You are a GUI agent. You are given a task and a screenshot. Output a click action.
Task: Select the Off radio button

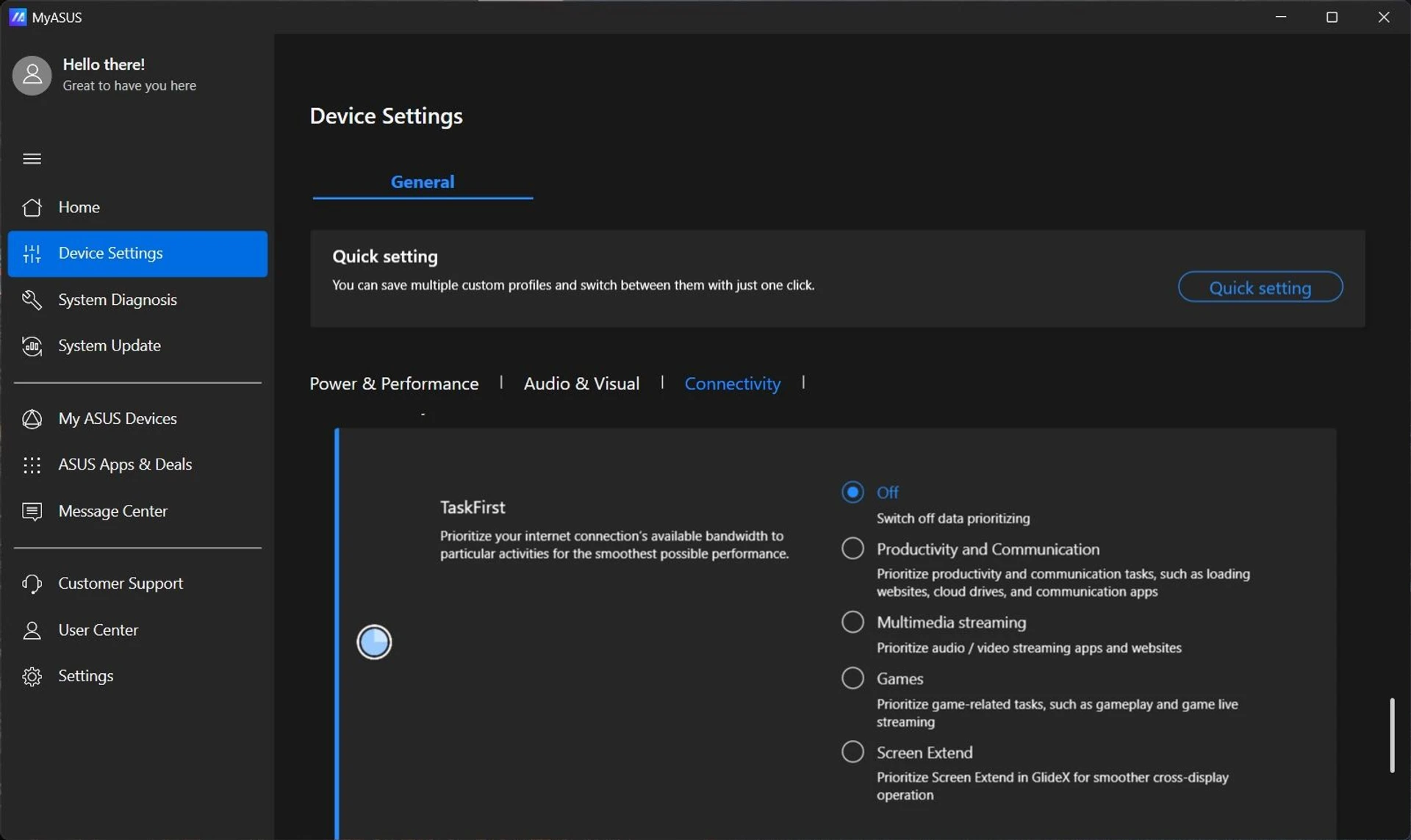point(852,492)
